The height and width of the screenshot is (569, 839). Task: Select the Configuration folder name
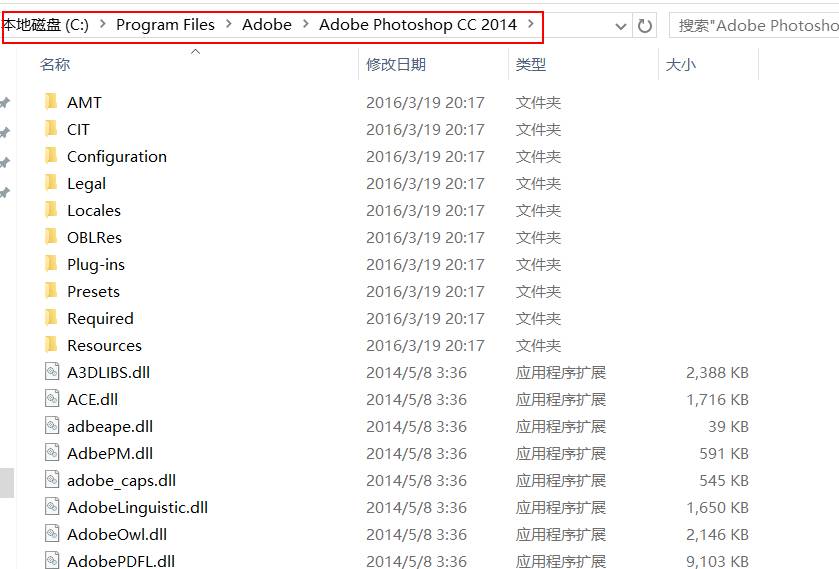[117, 157]
